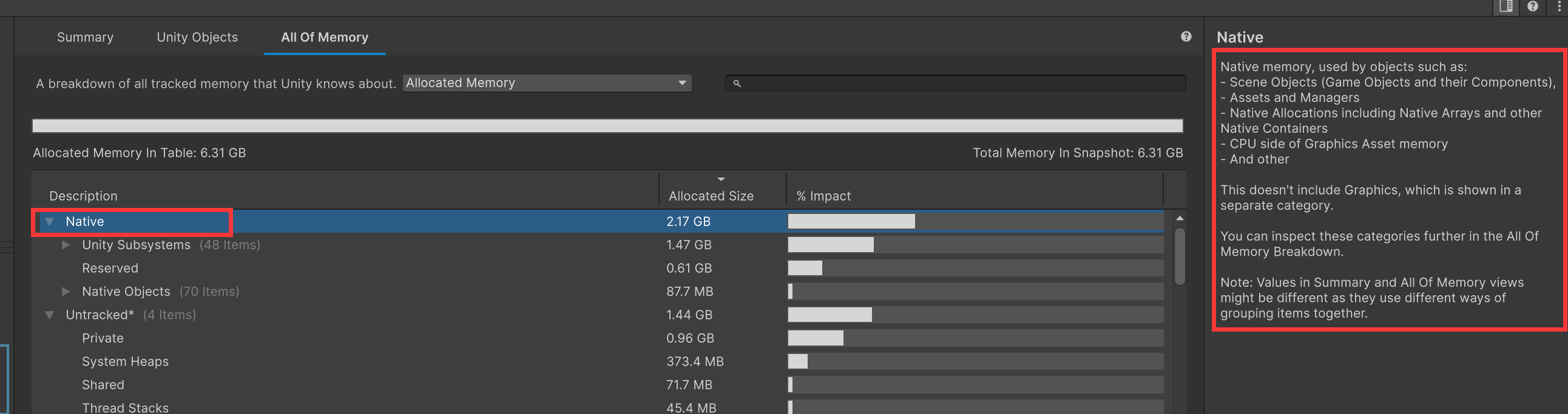Sort by the % Impact column header
The width and height of the screenshot is (1568, 414).
pos(823,196)
